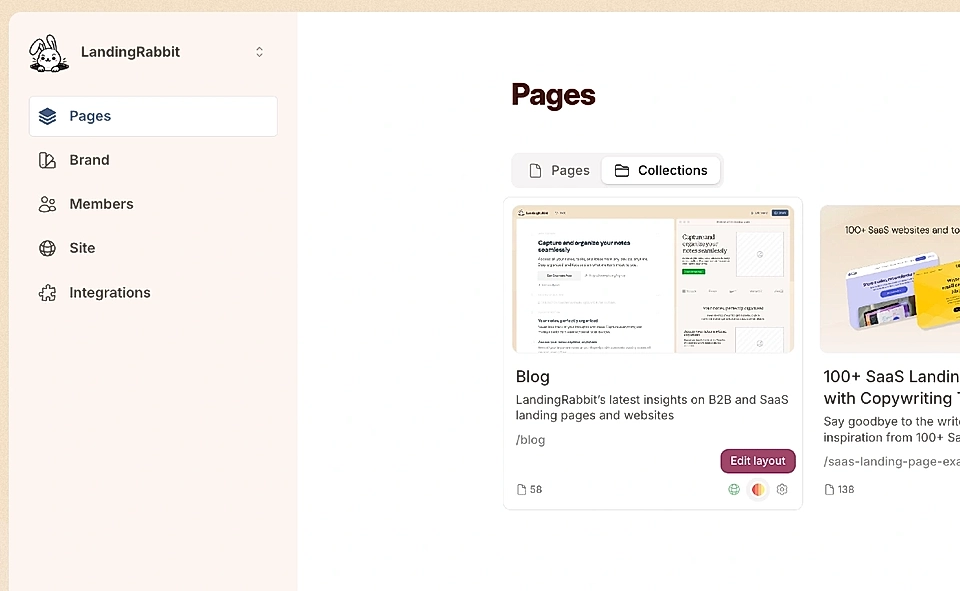Switch to the Collections tab
Viewport: 960px width, 591px height.
coord(661,170)
